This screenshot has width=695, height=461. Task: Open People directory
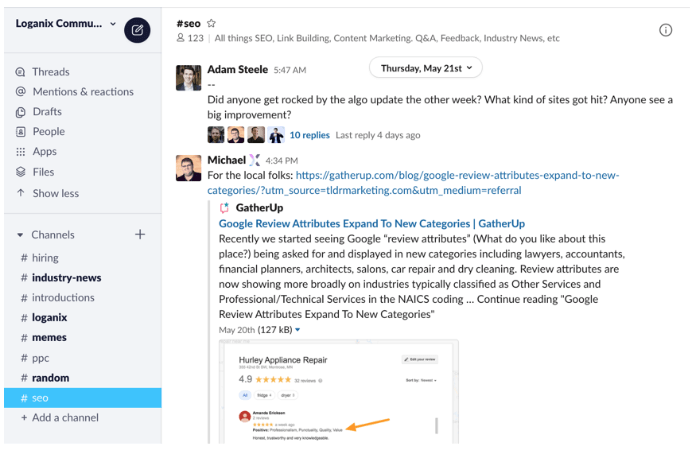[x=49, y=132]
